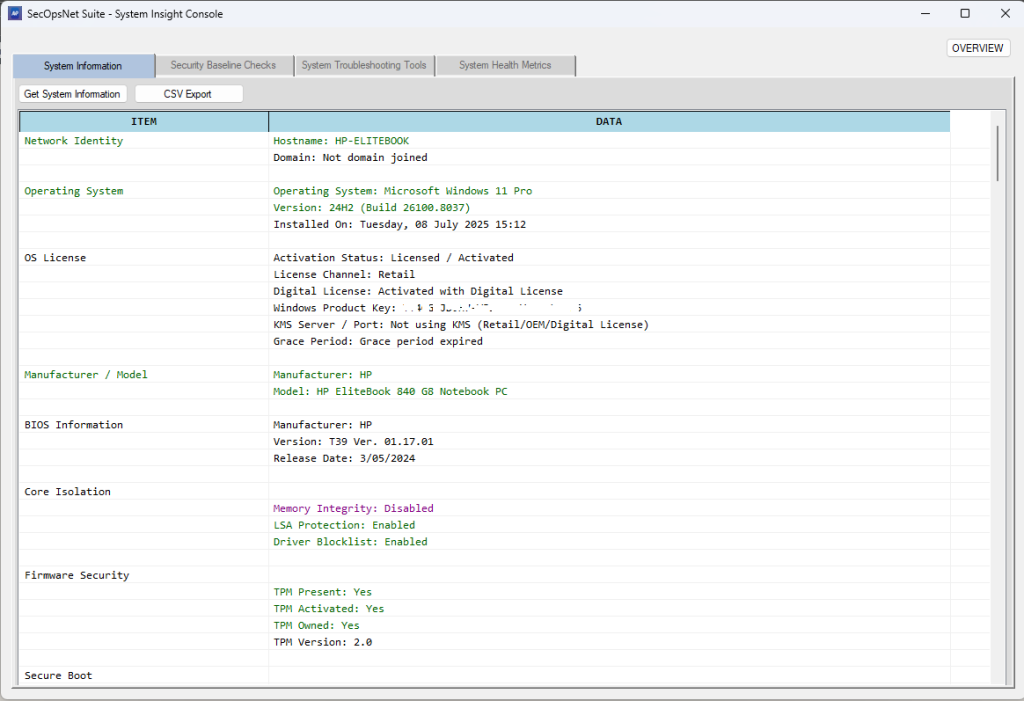The height and width of the screenshot is (701, 1024).
Task: Select the System Information tab
Action: click(x=83, y=66)
